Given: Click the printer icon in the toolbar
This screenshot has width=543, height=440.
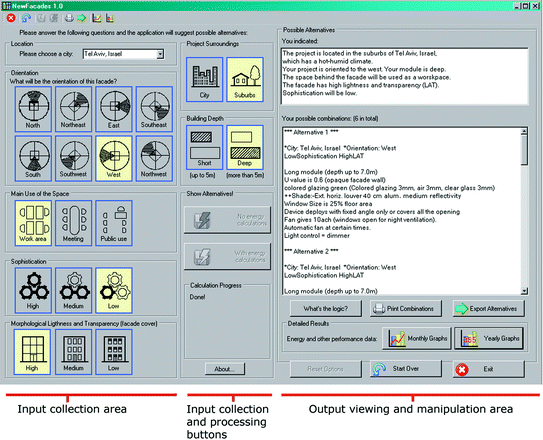Looking at the screenshot, I should (x=69, y=18).
